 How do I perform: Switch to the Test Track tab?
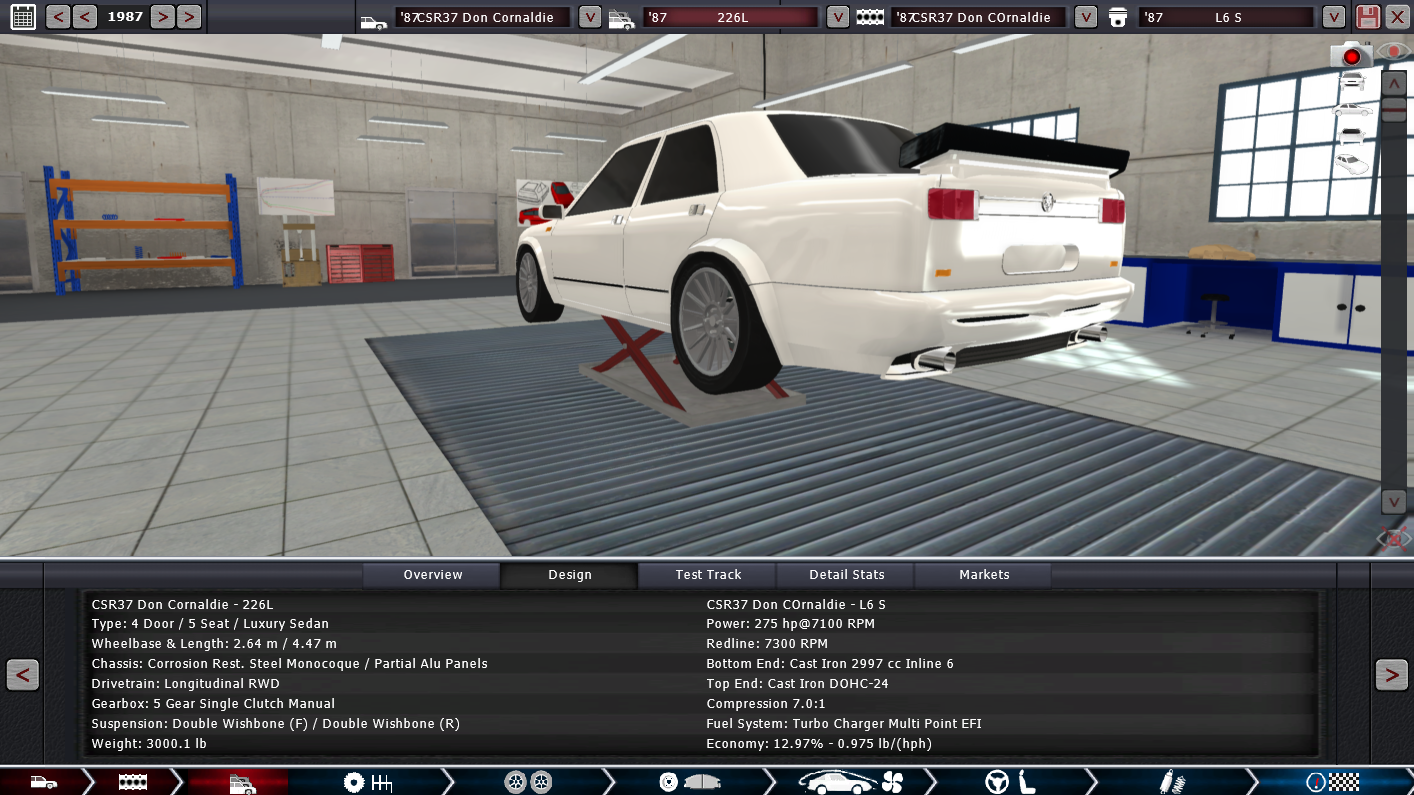coord(708,575)
